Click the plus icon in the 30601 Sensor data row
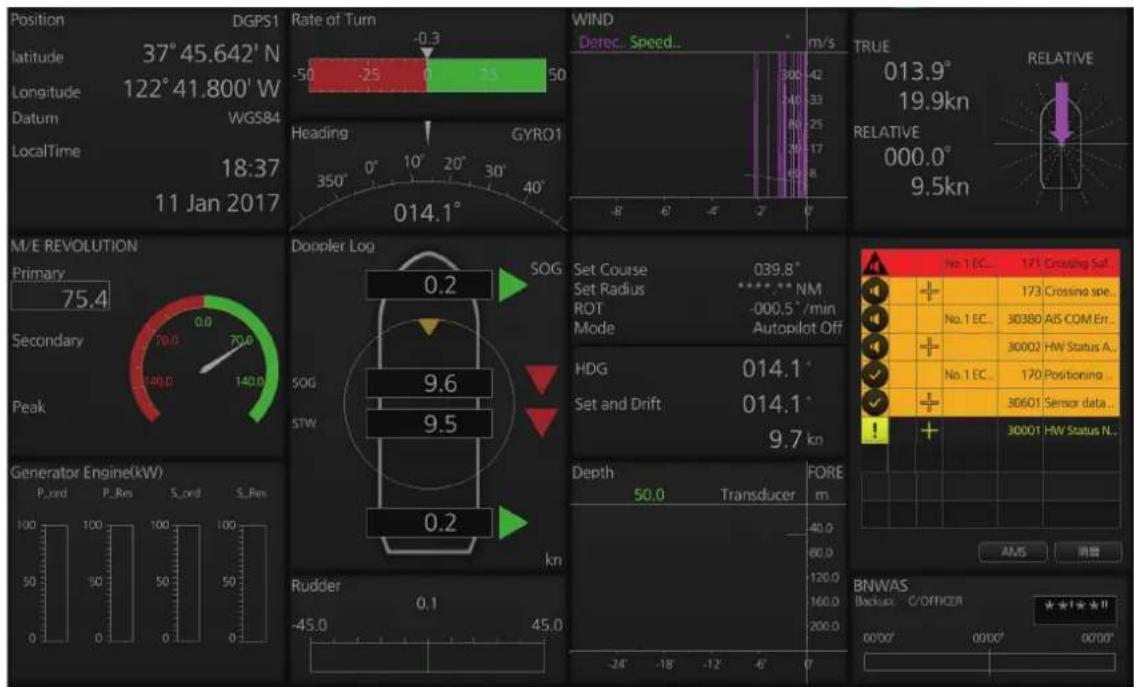Screen dimensions: 1134x687 (x=929, y=402)
